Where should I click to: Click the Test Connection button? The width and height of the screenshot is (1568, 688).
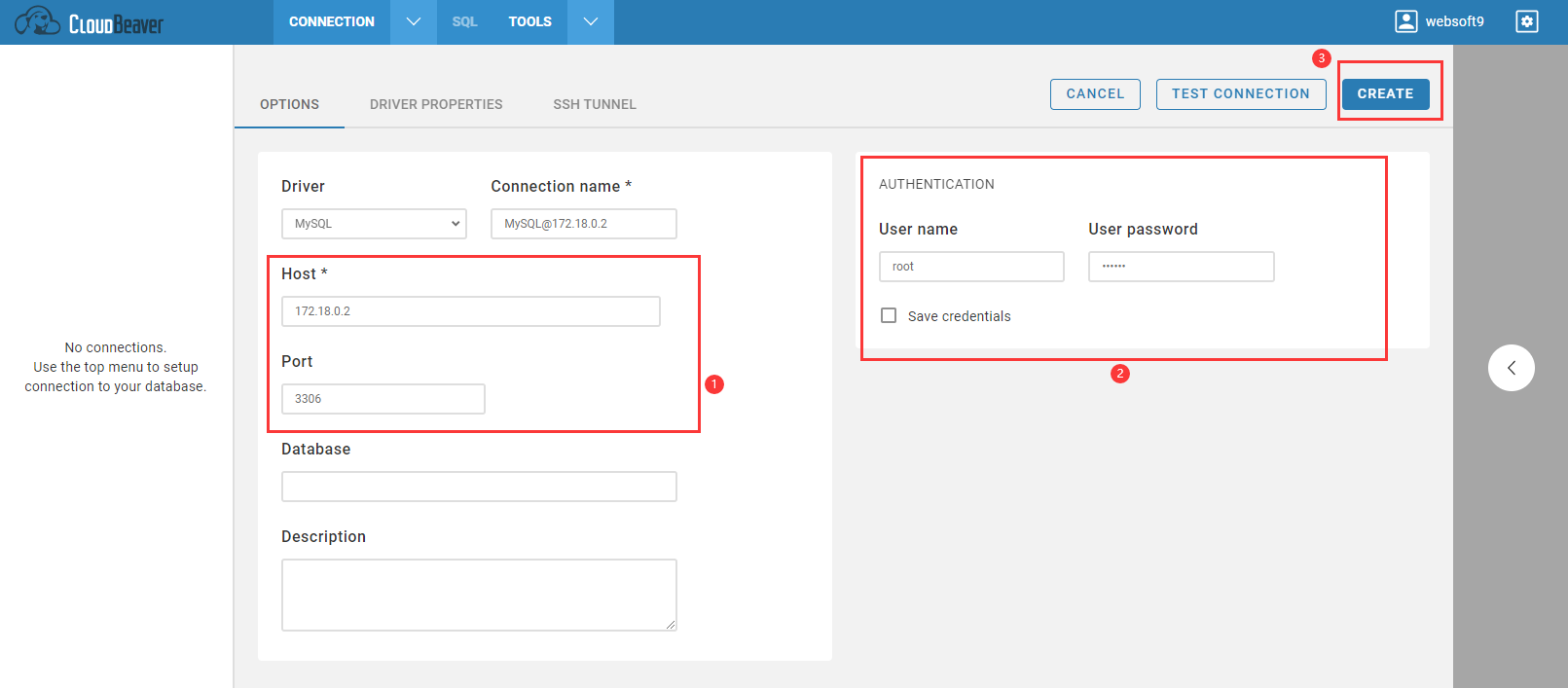pos(1240,94)
